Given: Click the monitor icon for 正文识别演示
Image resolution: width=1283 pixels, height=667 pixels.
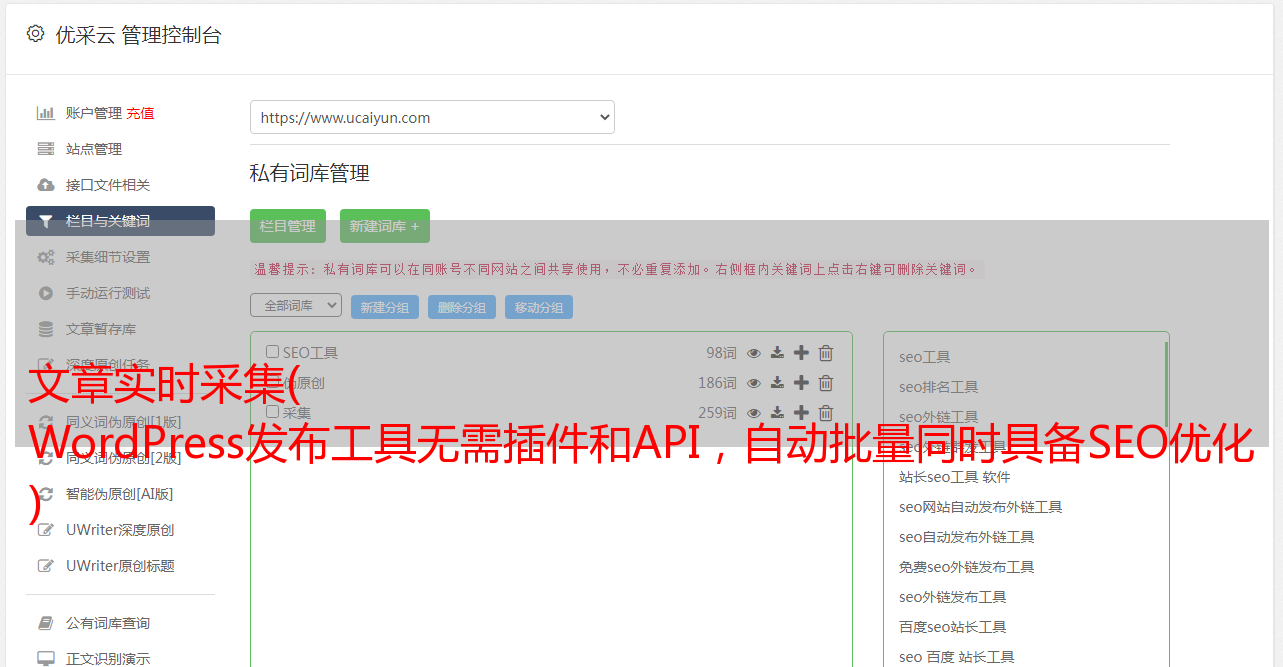Looking at the screenshot, I should [46, 659].
